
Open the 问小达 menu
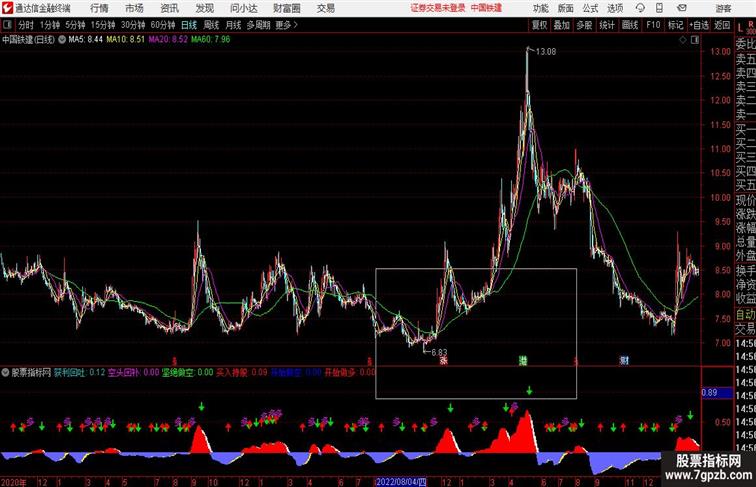[244, 8]
